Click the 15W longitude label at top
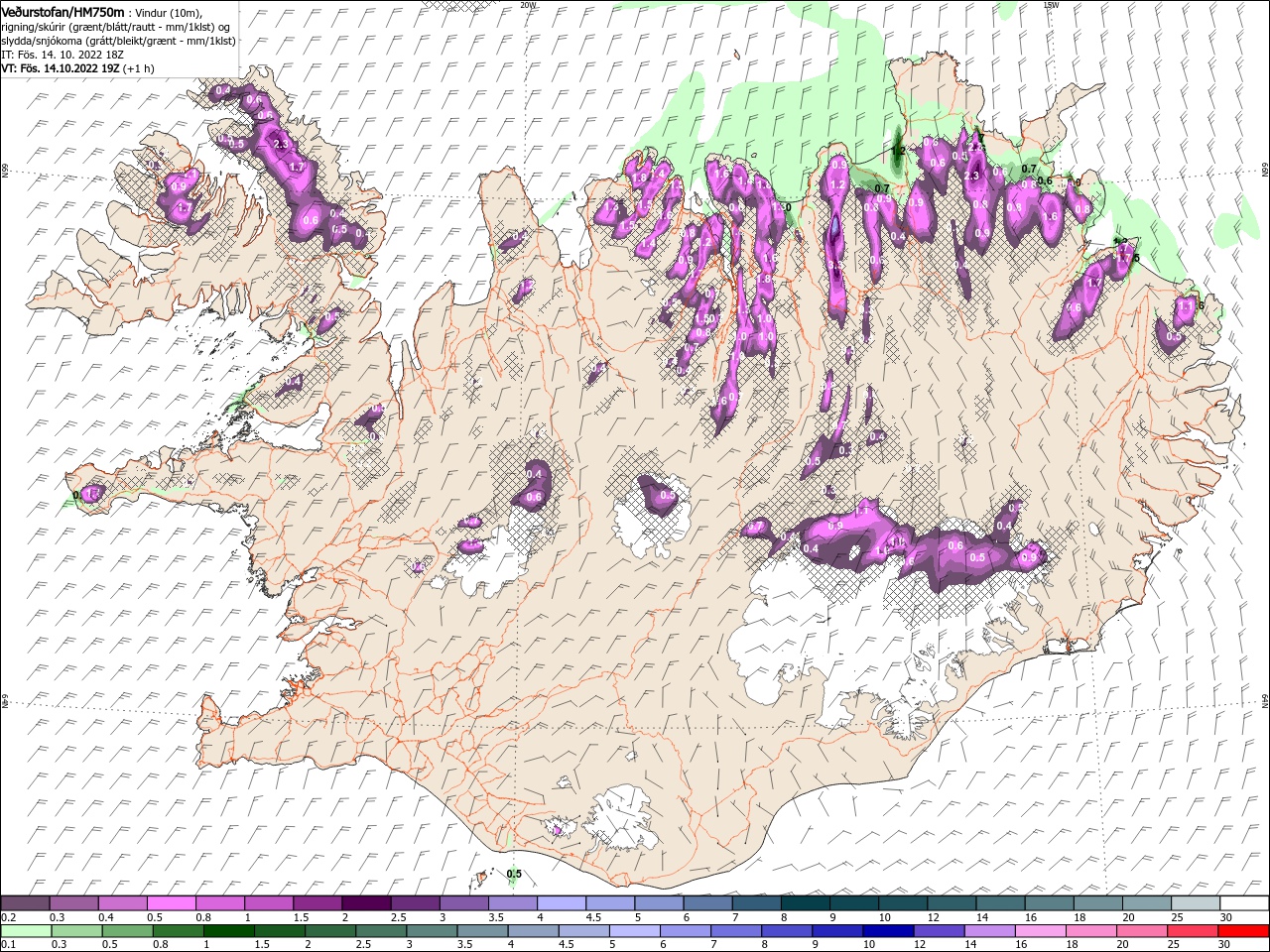The width and height of the screenshot is (1270, 952). tap(1051, 5)
